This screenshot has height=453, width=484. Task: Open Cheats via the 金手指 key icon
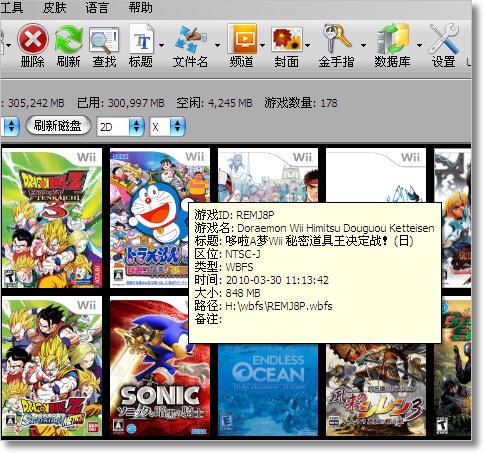(337, 39)
